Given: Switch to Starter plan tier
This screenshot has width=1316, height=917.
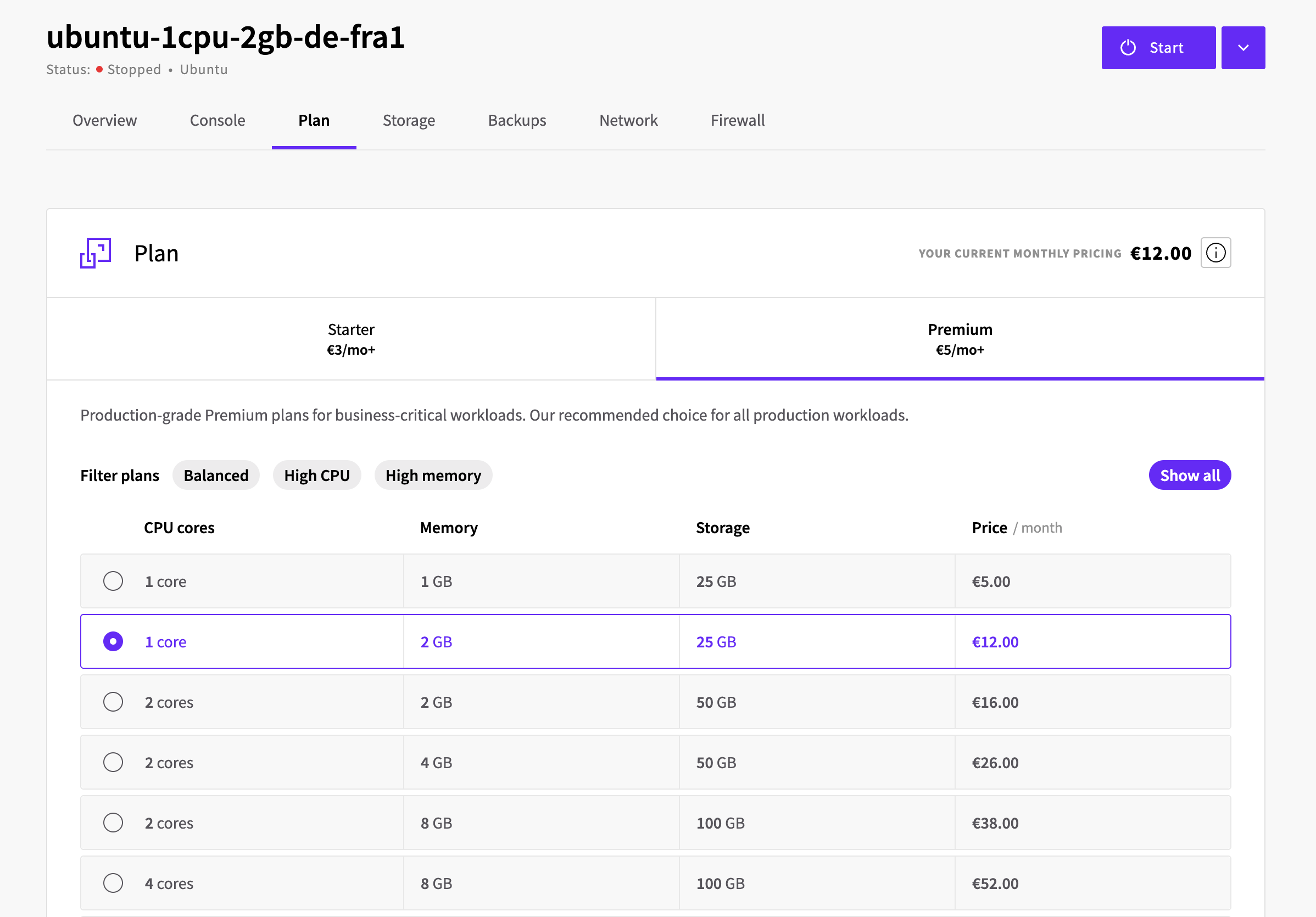Looking at the screenshot, I should 351,339.
